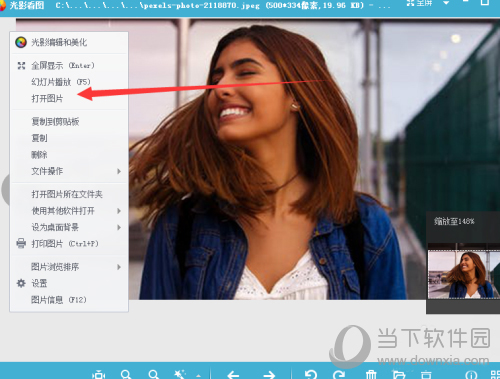
Task: Select 打开图片 from the context menu
Action: click(47, 98)
